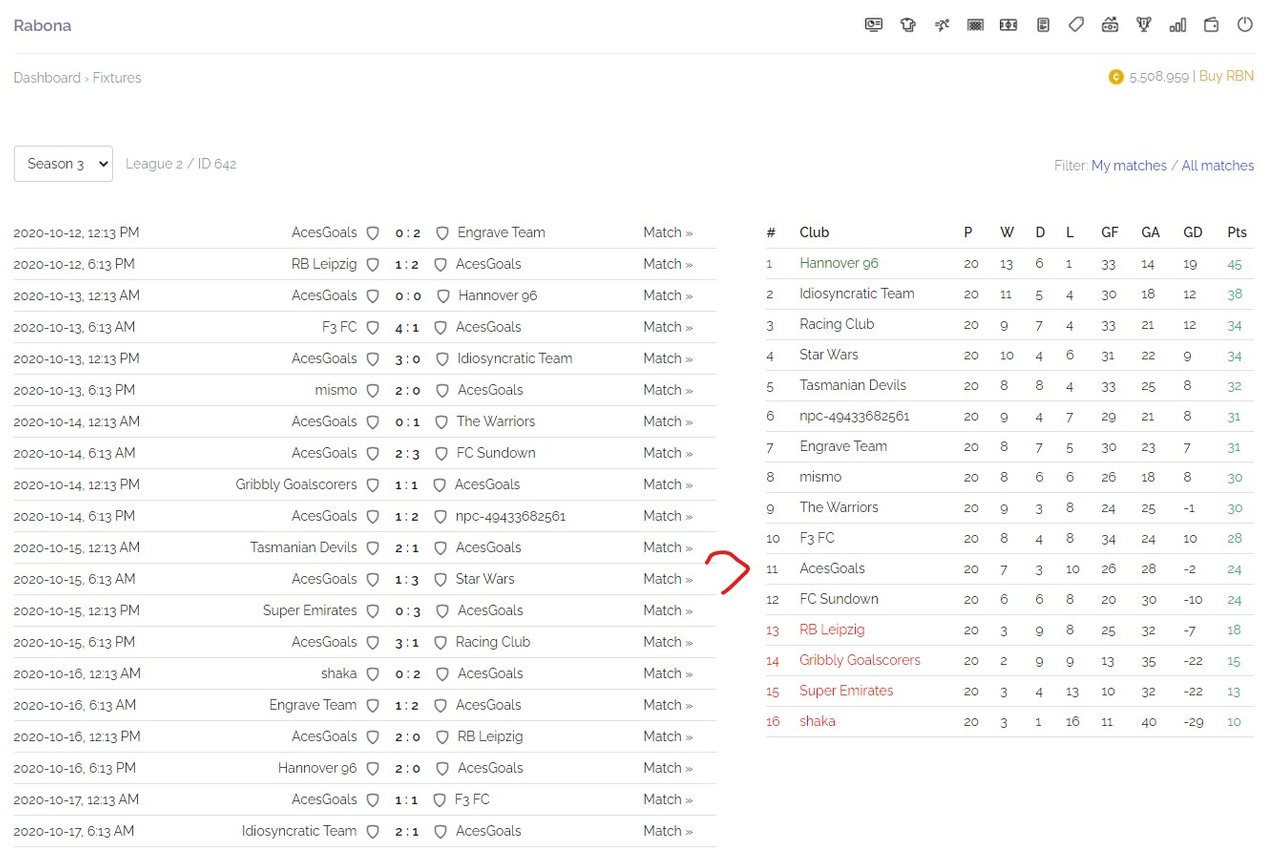The width and height of the screenshot is (1280, 855).
Task: Click the team jersey icon
Action: click(908, 25)
